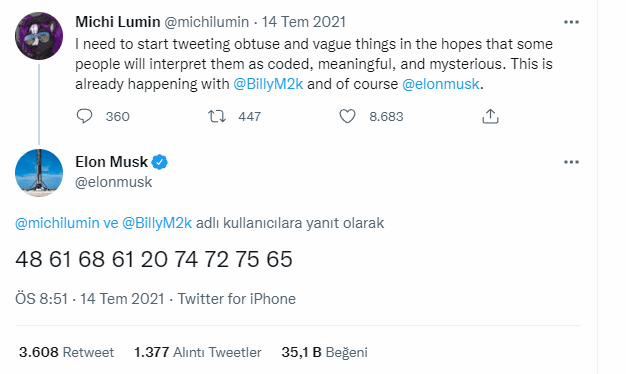Open share icon on Michi Lumin's tweet
626x374 pixels.
(x=490, y=116)
